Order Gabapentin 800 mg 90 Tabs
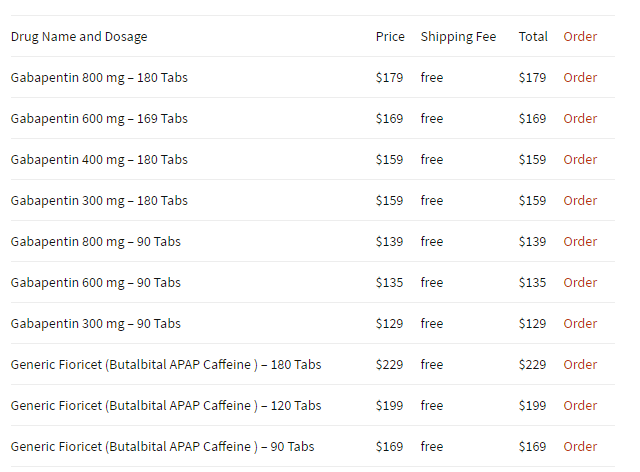640x472 pixels. pos(580,241)
